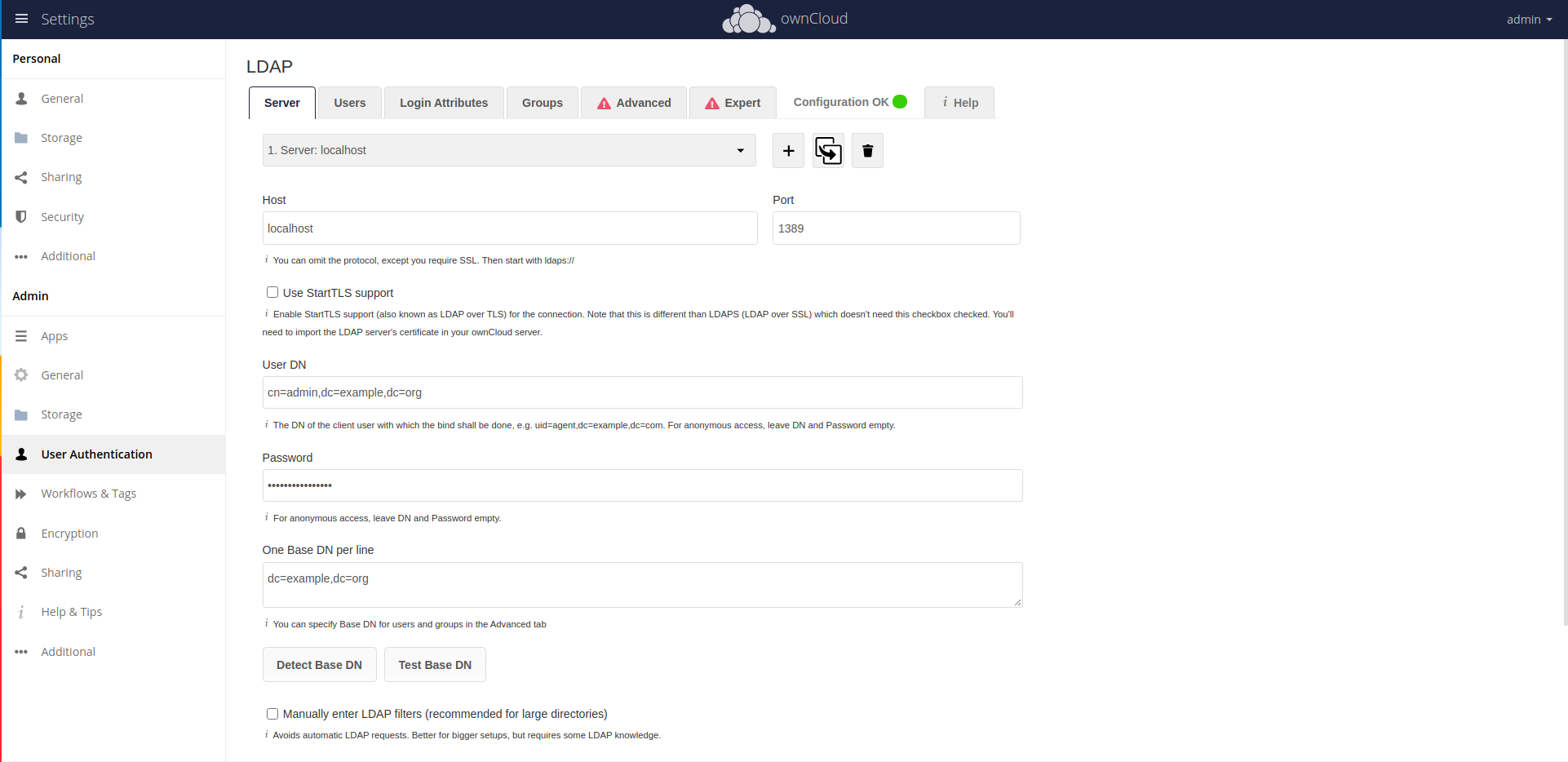The width and height of the screenshot is (1568, 762).
Task: Click the Test Base DN button
Action: click(x=435, y=665)
